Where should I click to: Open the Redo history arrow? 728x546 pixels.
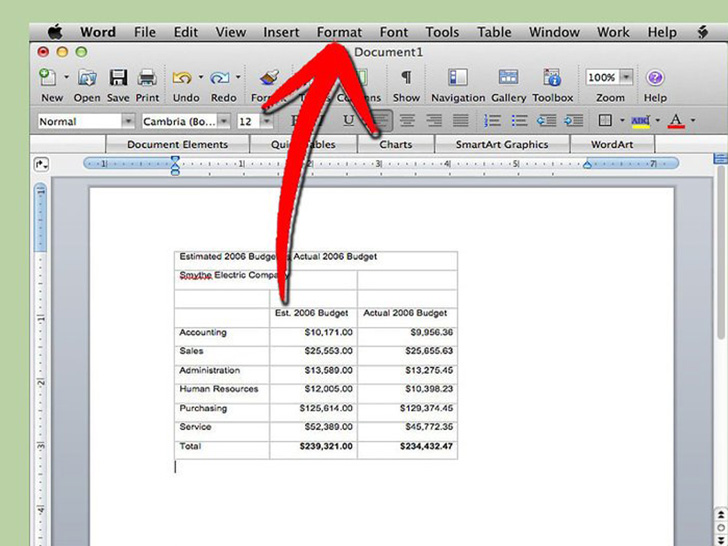point(238,77)
